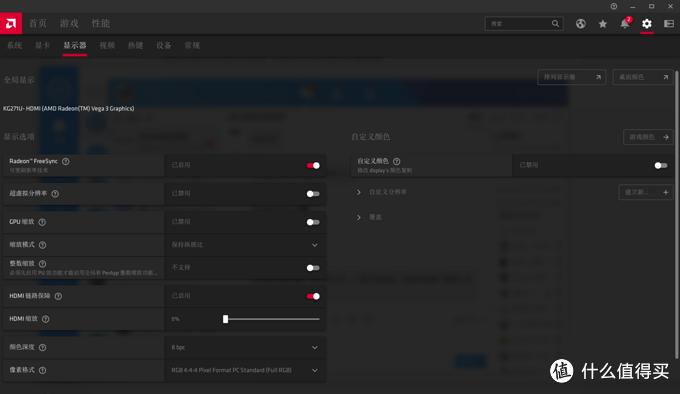Click help icon beside HDMI 链路保障
This screenshot has width=680, height=394.
[58, 296]
